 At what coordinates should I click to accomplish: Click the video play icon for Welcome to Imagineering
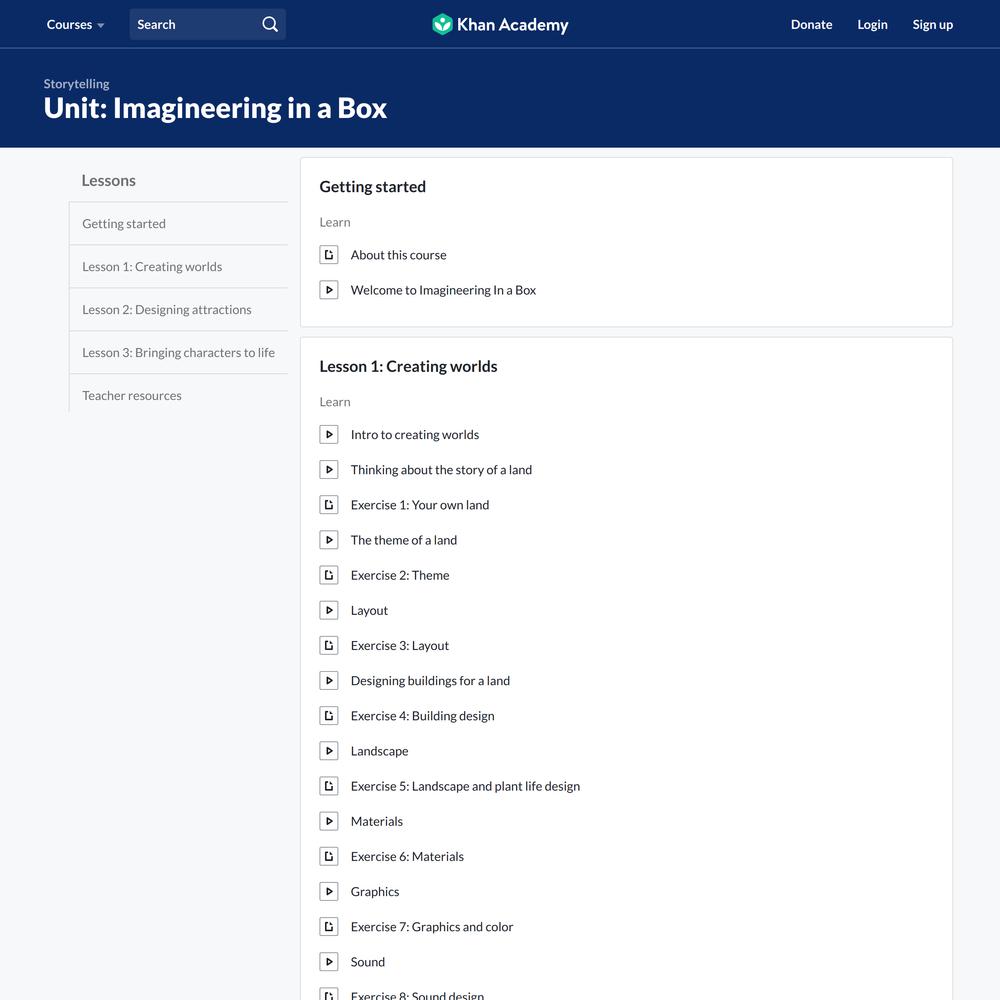[329, 290]
